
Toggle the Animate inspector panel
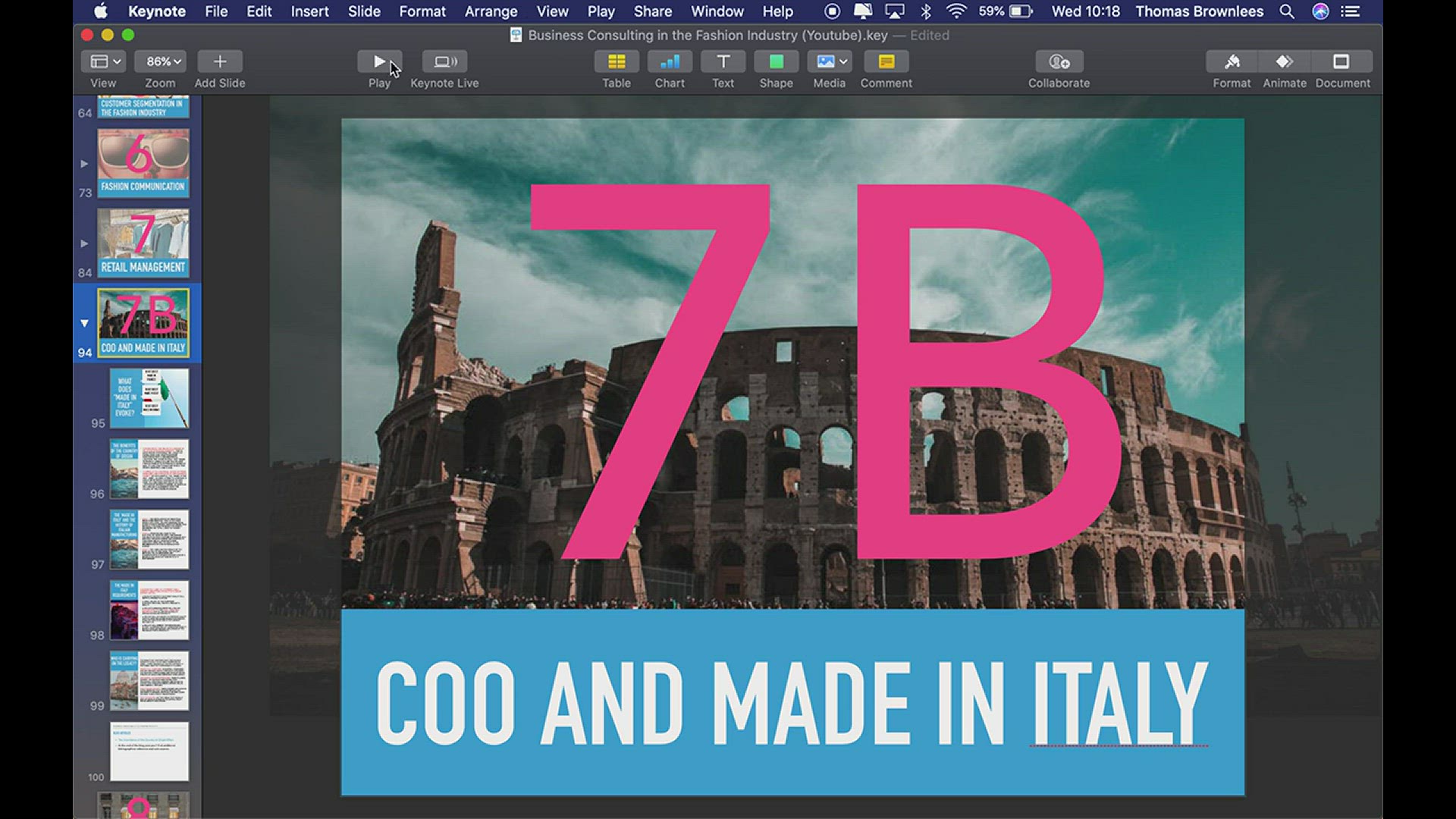[x=1285, y=61]
